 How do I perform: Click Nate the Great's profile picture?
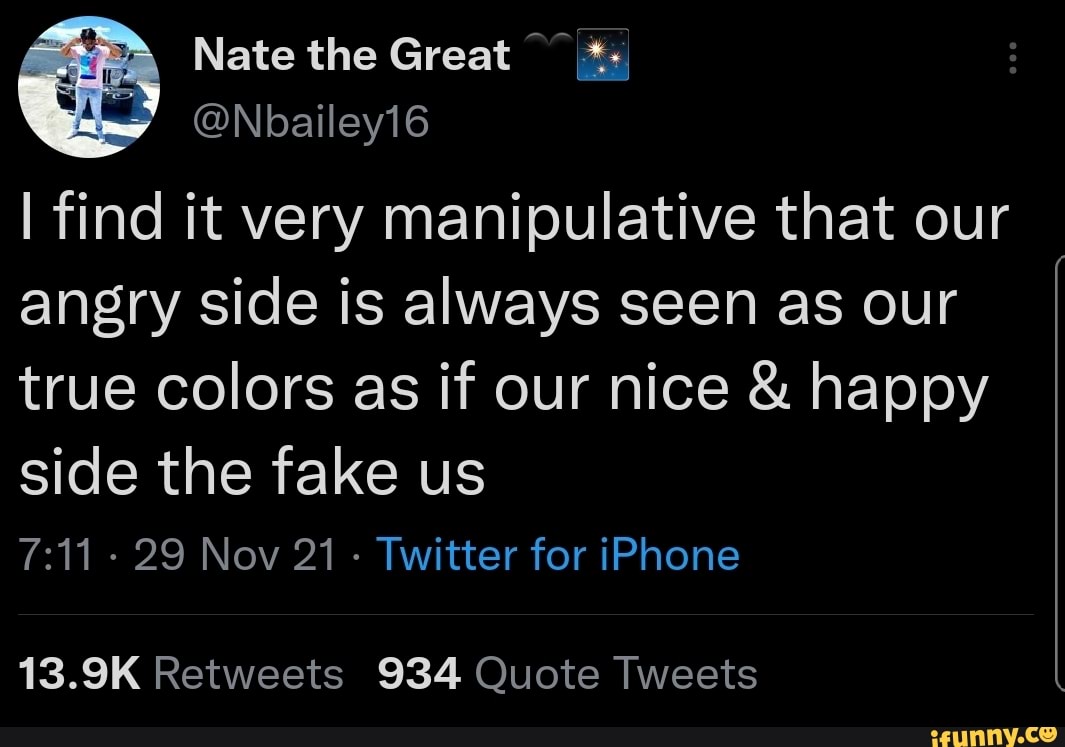(x=91, y=89)
